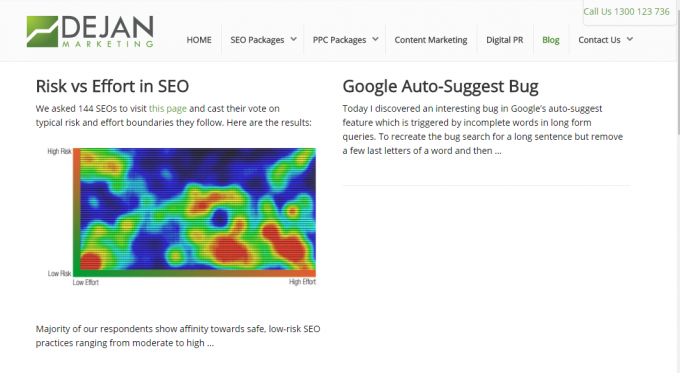Expand the PPC Packages dropdown chevron
Viewport: 680px width, 373px height.
[376, 39]
